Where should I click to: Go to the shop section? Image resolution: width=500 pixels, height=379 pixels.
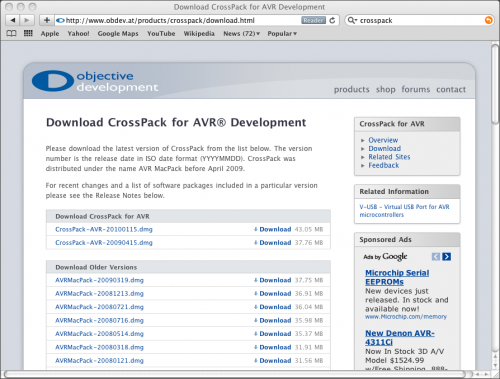click(x=386, y=89)
